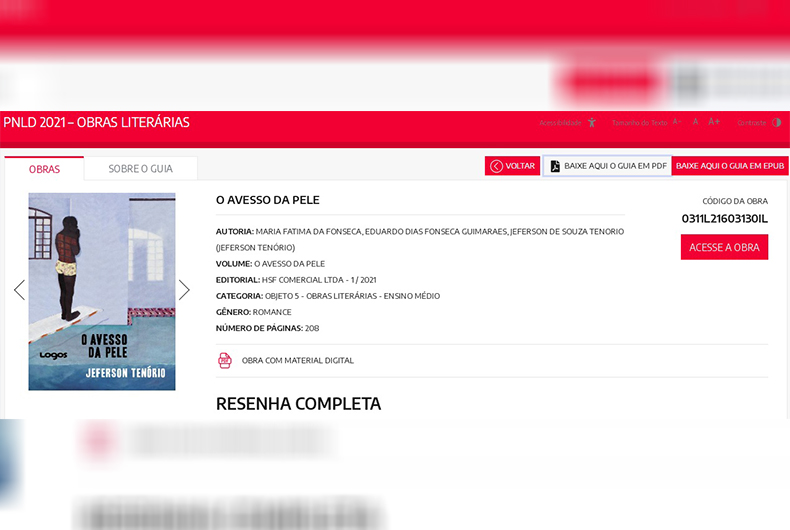Viewport: 790px width, 530px height.
Task: Download the guide in EPUB
Action: [730, 166]
